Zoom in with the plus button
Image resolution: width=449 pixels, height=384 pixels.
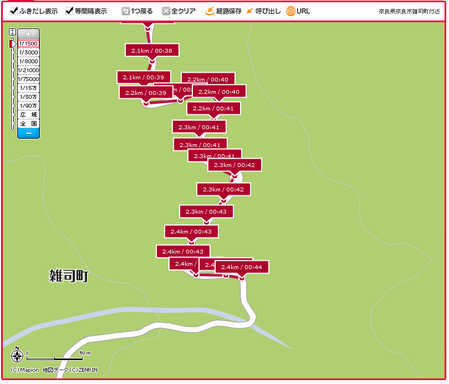(28, 34)
